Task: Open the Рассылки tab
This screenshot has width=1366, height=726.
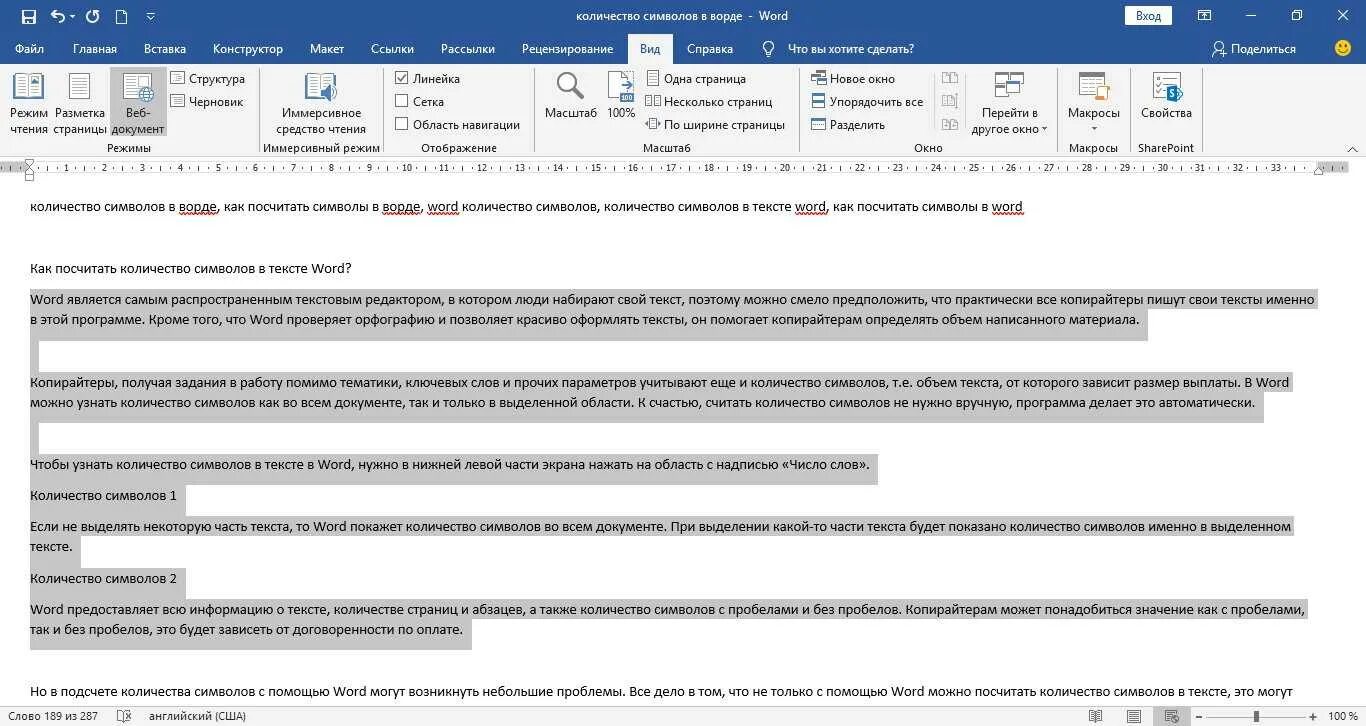Action: tap(468, 48)
